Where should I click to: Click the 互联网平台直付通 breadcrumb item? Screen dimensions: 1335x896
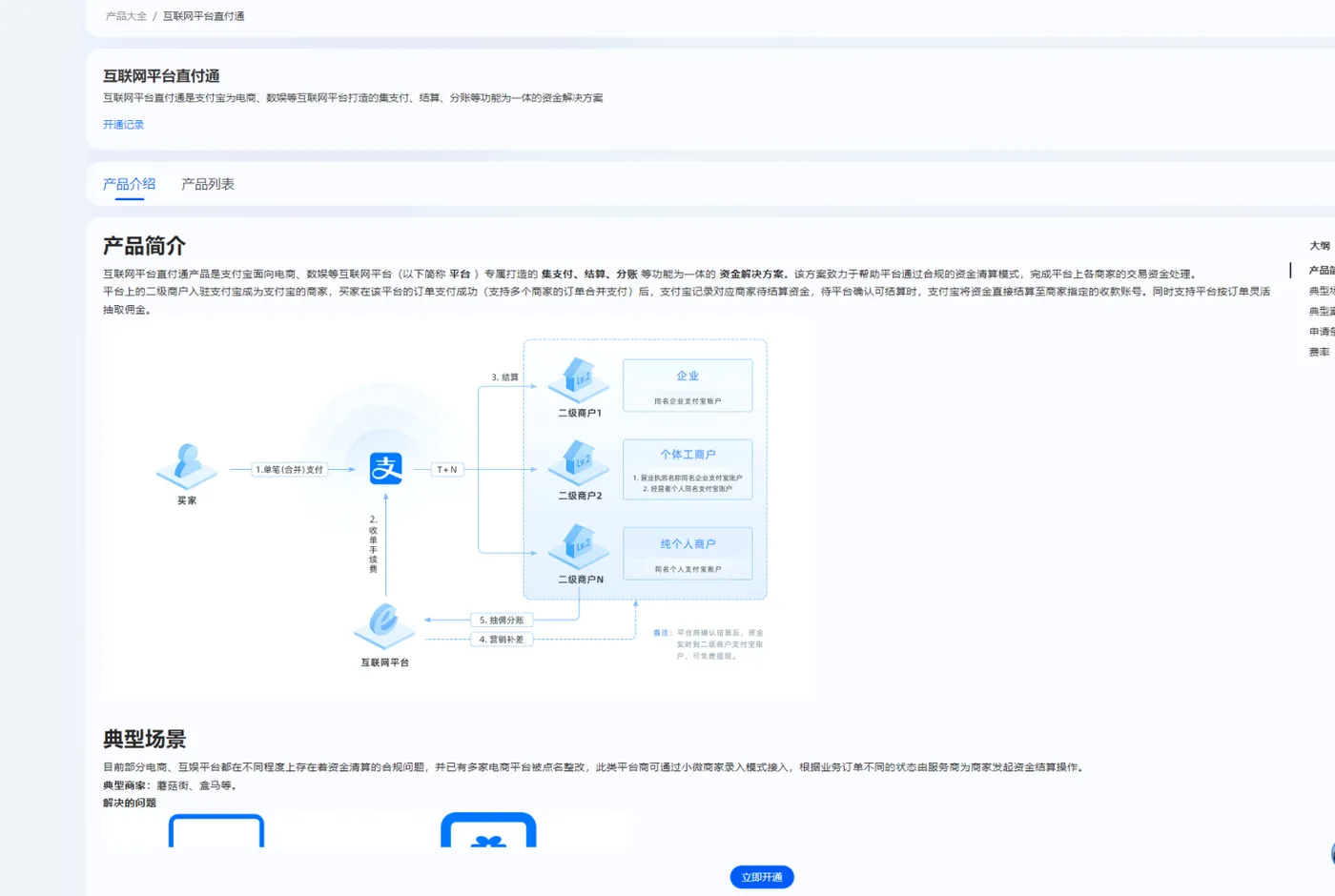pos(203,16)
